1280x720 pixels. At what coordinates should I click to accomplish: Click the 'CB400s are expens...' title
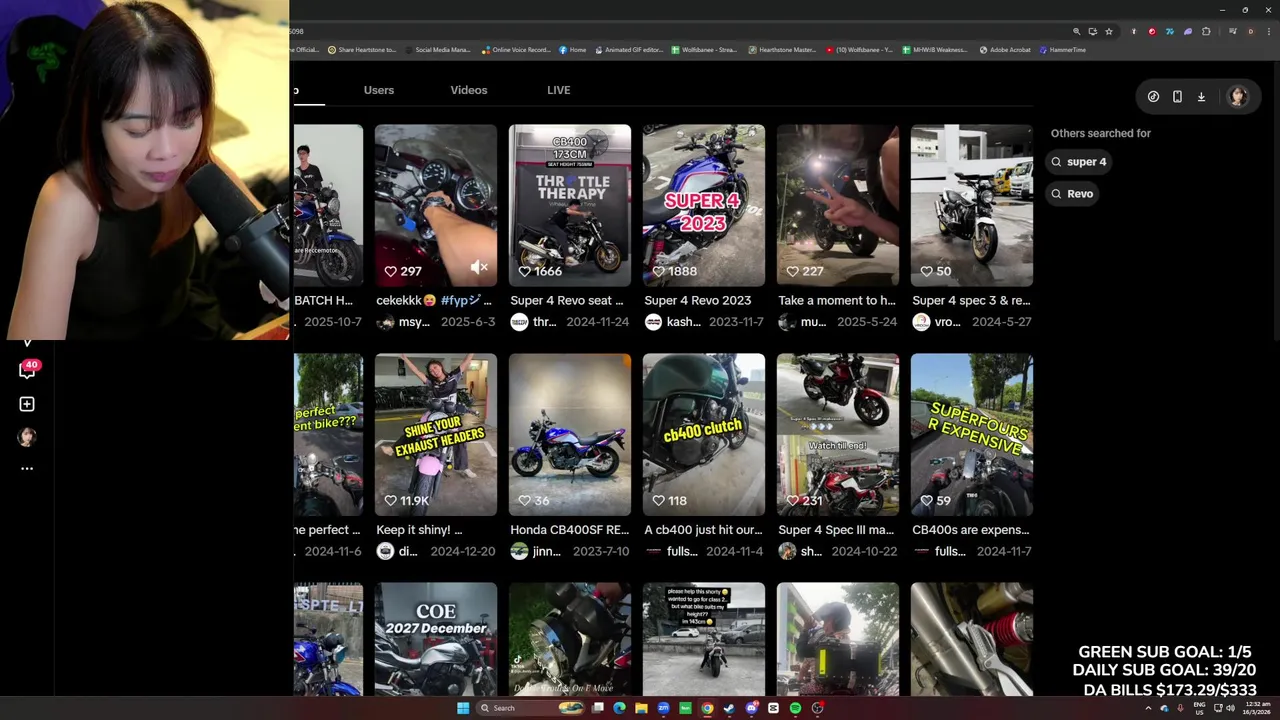tap(971, 530)
